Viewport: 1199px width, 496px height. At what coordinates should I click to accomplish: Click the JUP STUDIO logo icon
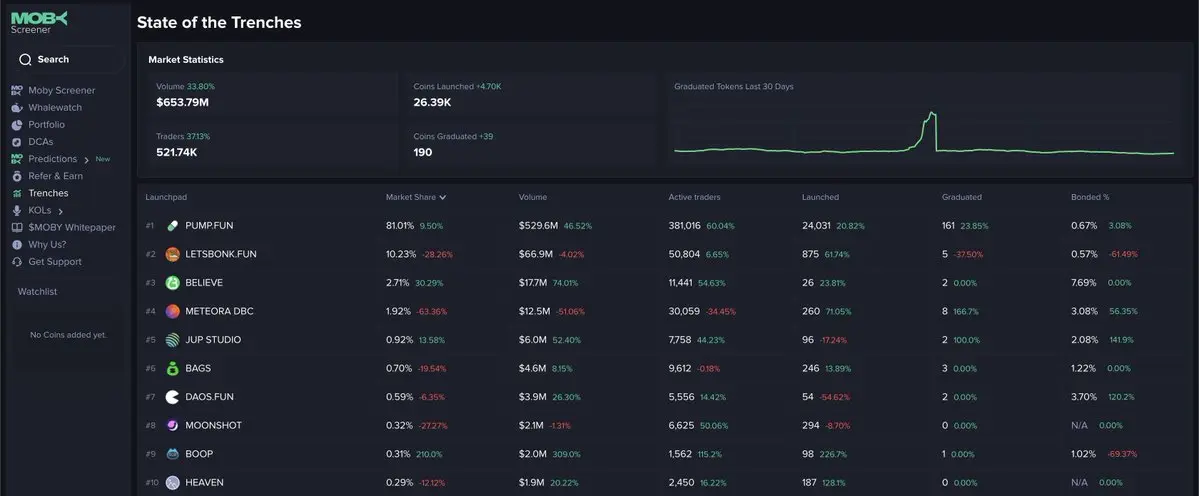tap(173, 340)
